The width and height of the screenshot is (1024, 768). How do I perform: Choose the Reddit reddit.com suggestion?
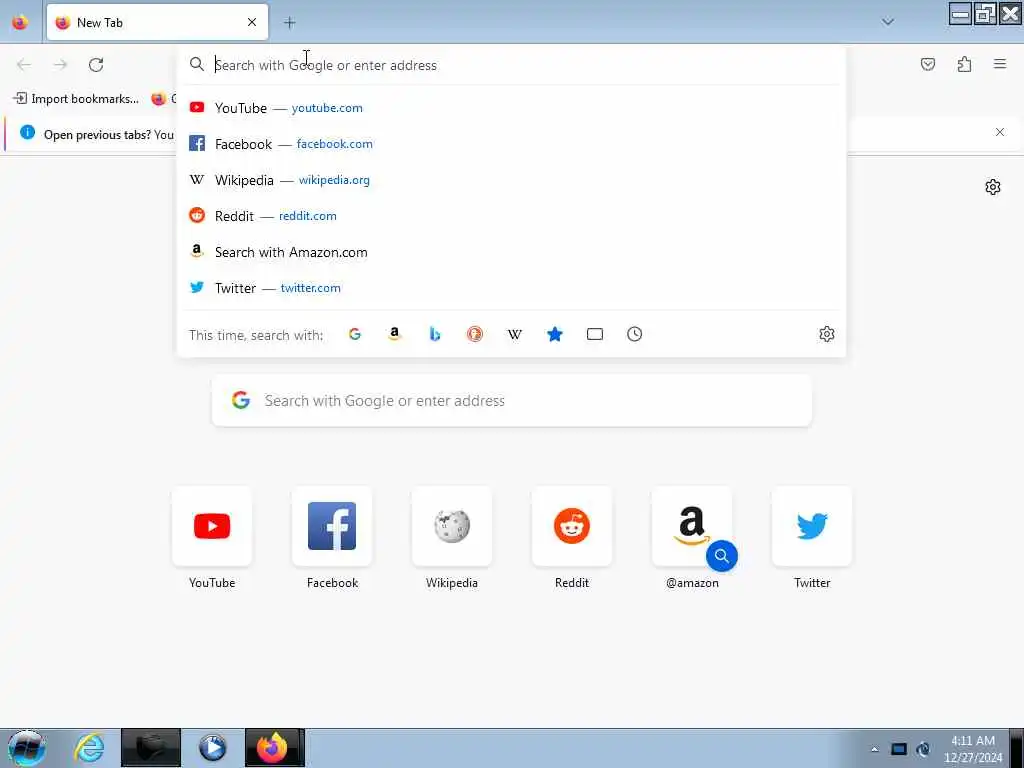point(511,216)
